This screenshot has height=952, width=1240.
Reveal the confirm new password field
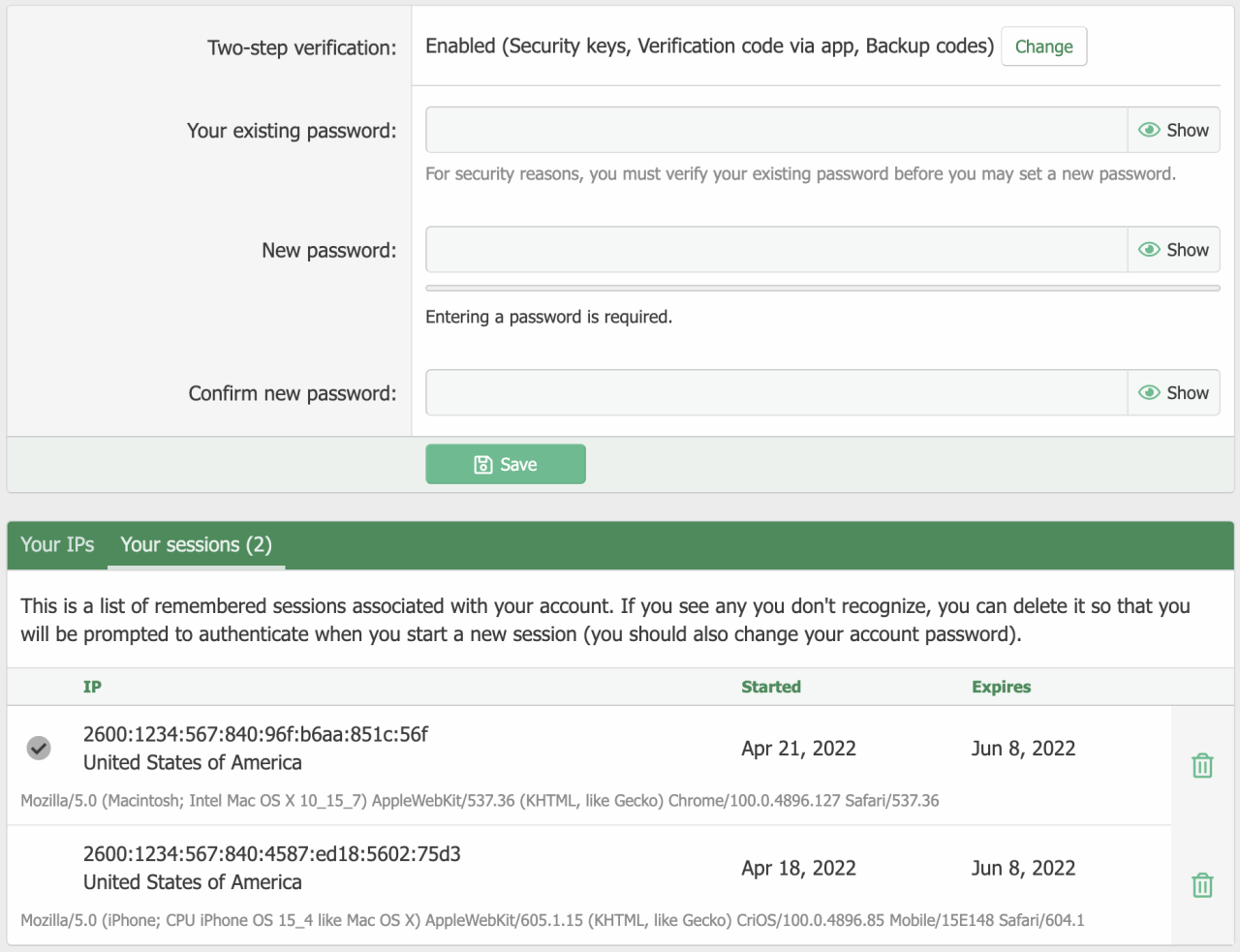coord(1173,392)
